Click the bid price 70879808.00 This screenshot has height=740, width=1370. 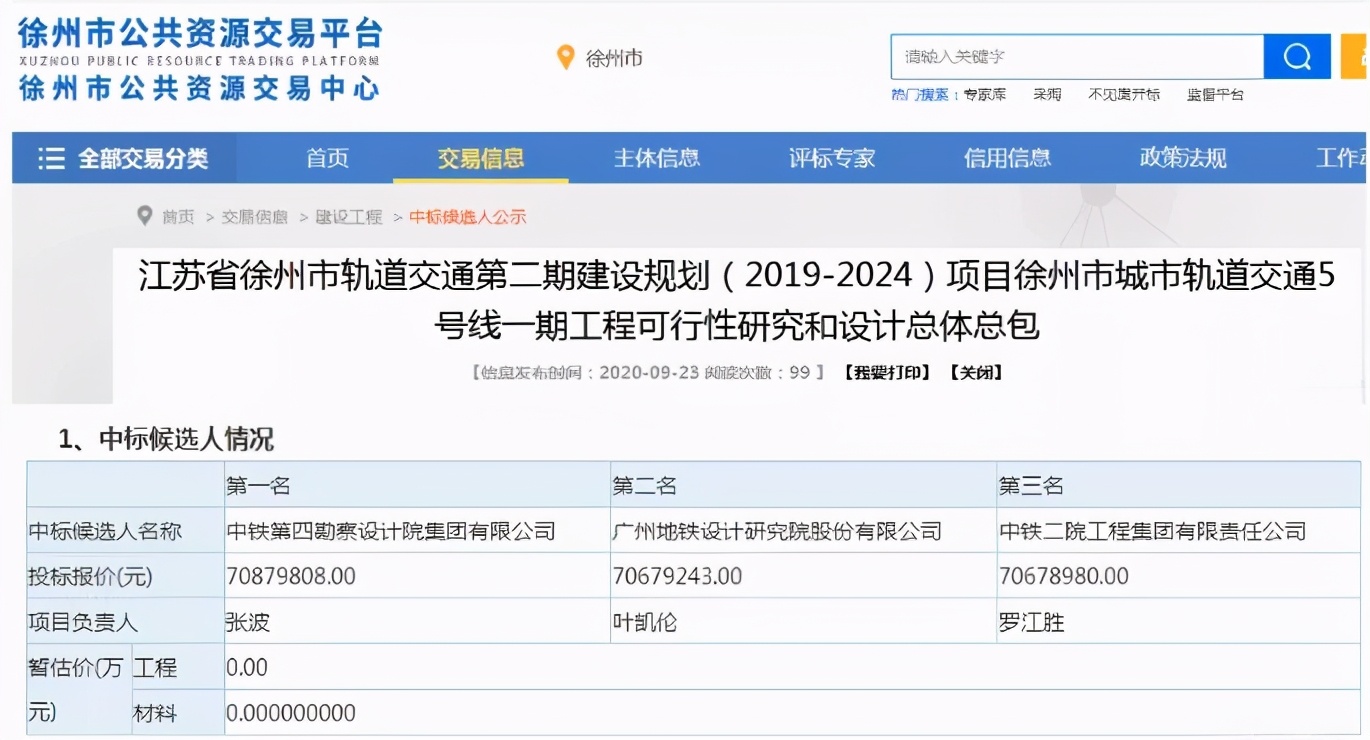(291, 576)
